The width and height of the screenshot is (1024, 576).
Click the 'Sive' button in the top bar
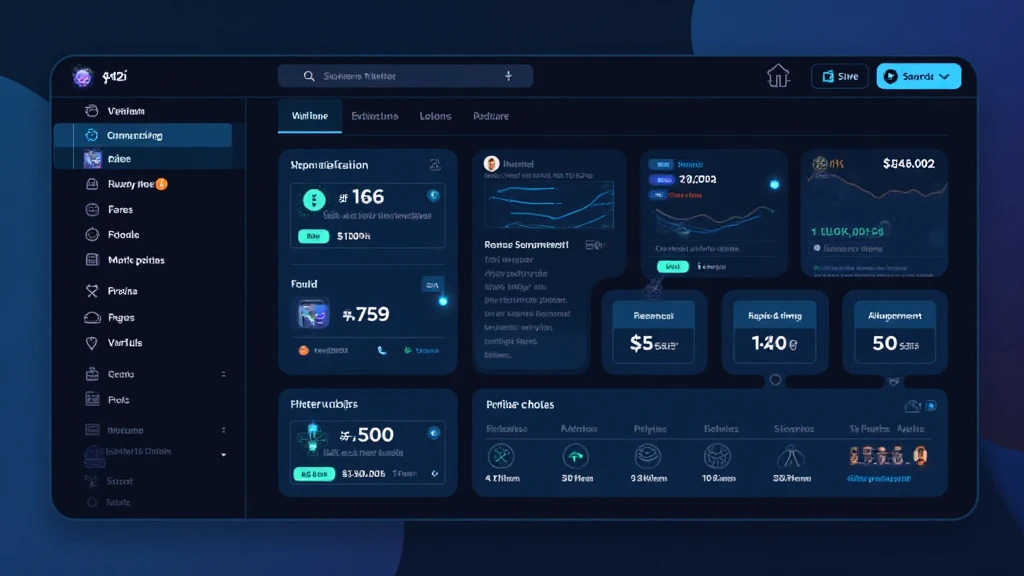pyautogui.click(x=839, y=76)
